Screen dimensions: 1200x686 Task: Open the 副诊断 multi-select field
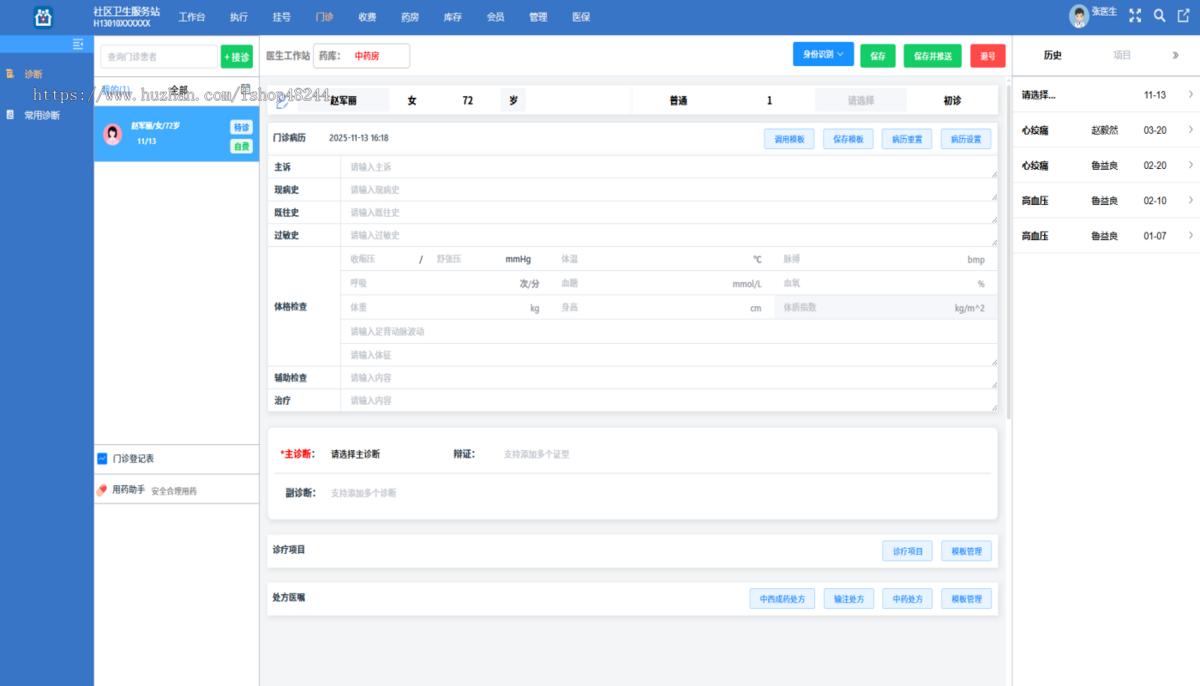[655, 493]
